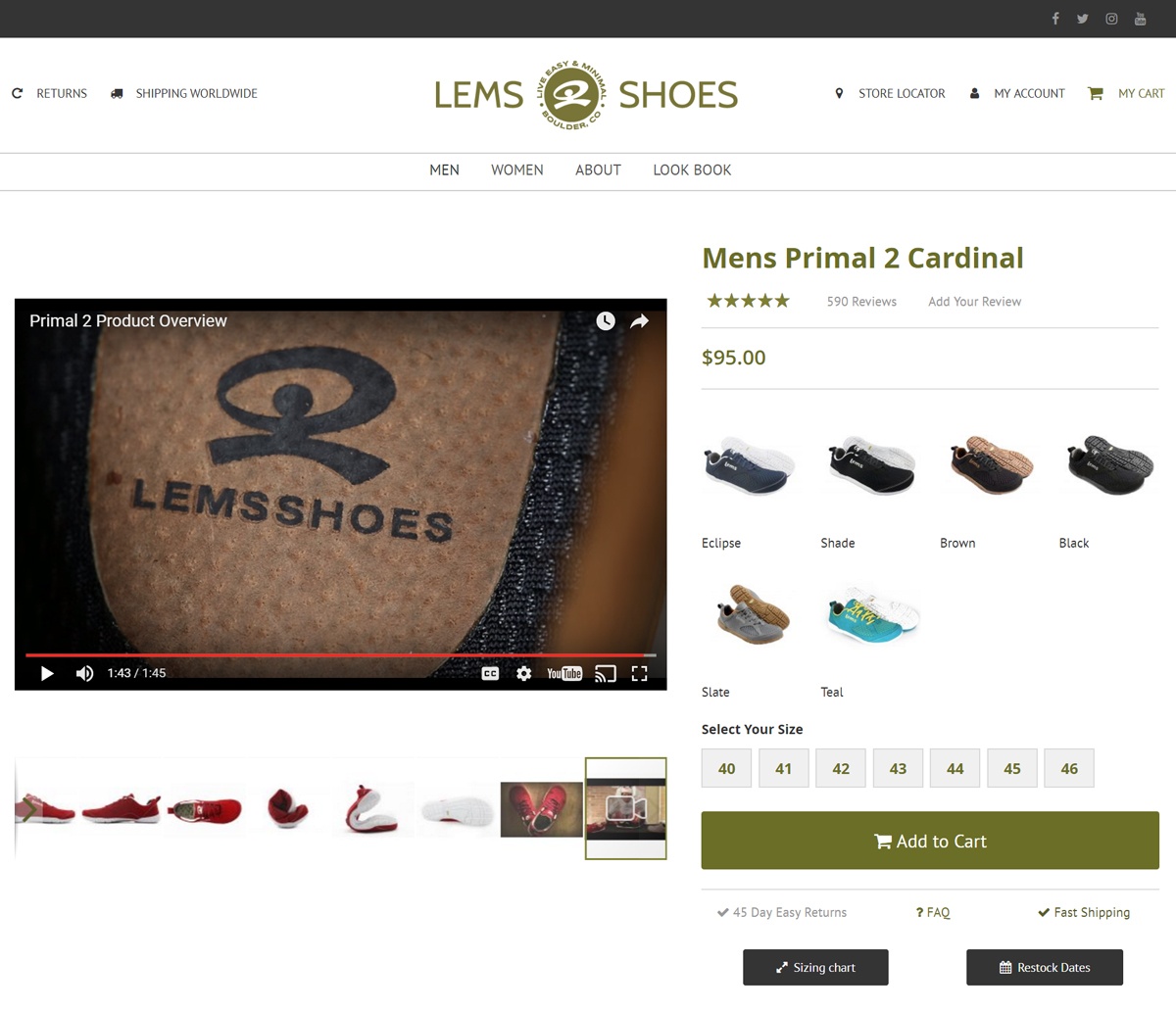
Task: Toggle closed captions on the video
Action: [x=491, y=673]
